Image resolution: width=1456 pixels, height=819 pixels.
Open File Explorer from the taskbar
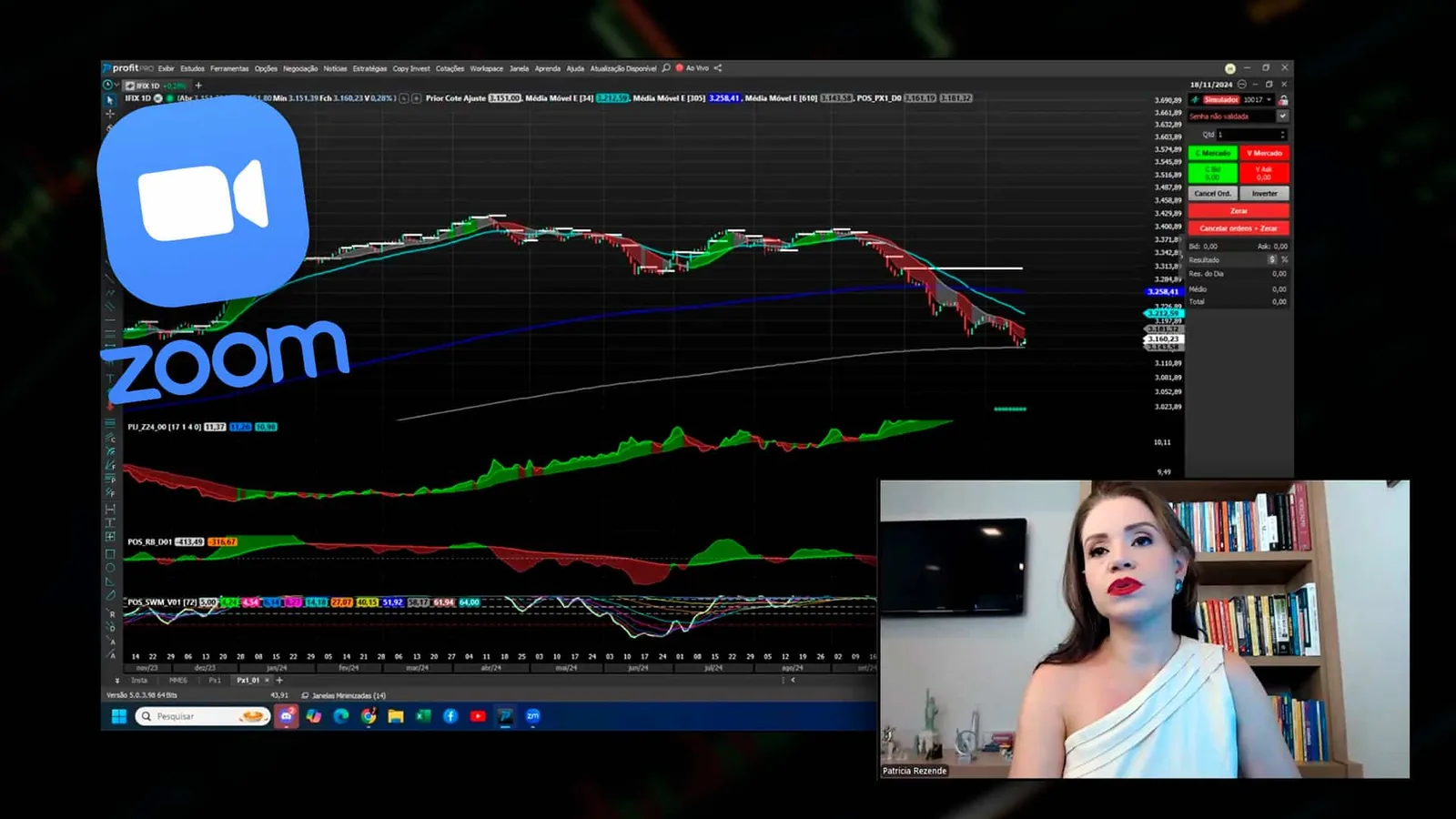pos(396,716)
